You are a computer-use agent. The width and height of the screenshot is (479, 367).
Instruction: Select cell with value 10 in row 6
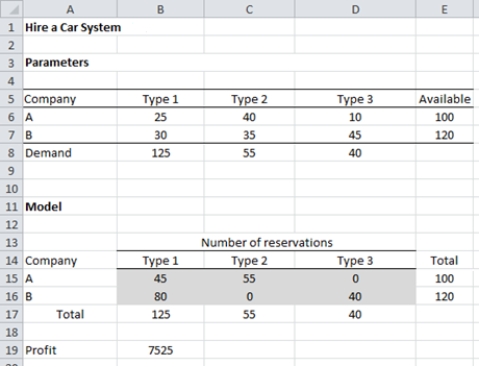click(x=355, y=117)
